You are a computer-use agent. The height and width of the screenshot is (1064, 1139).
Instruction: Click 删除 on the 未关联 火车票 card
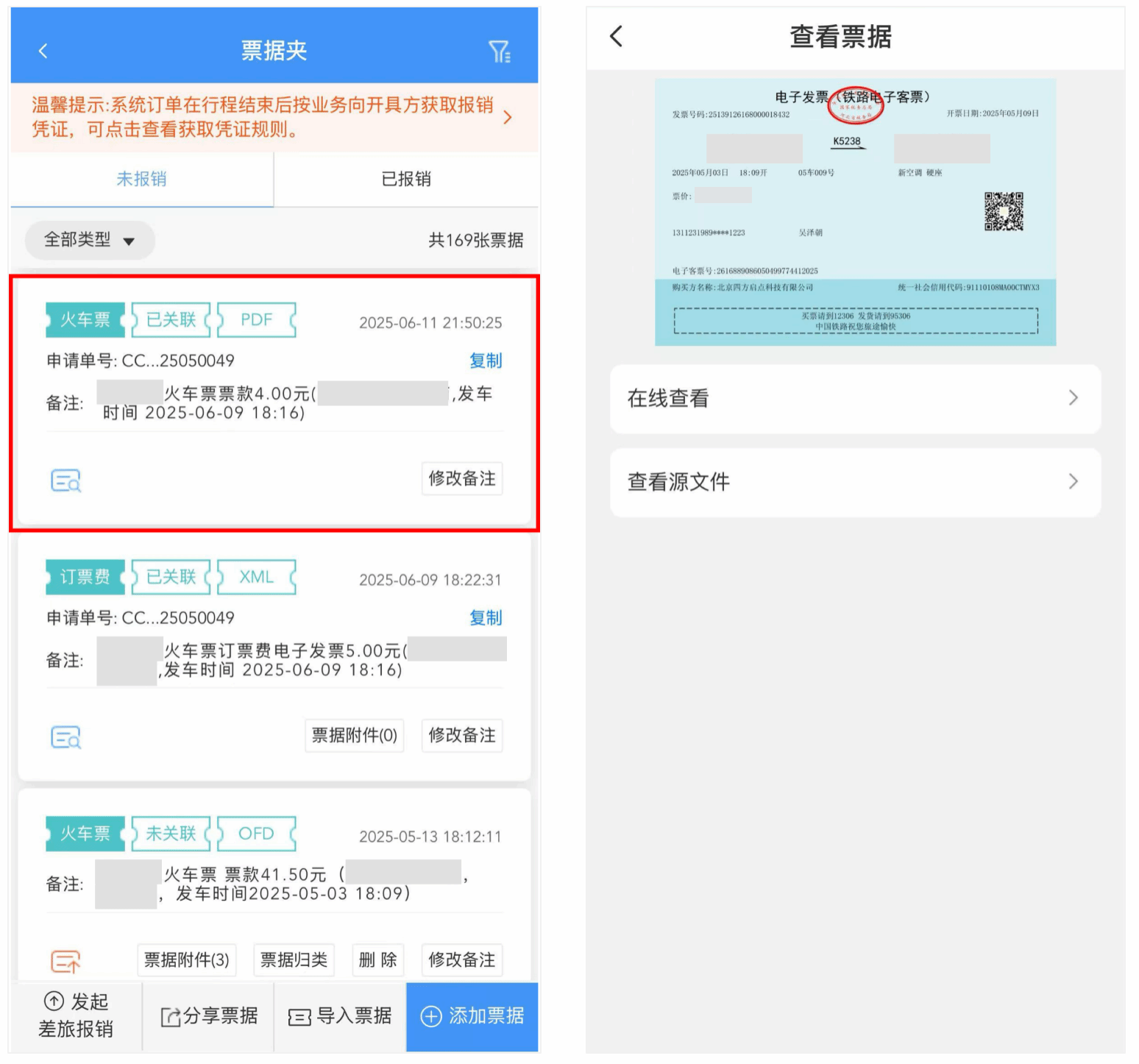(x=377, y=960)
